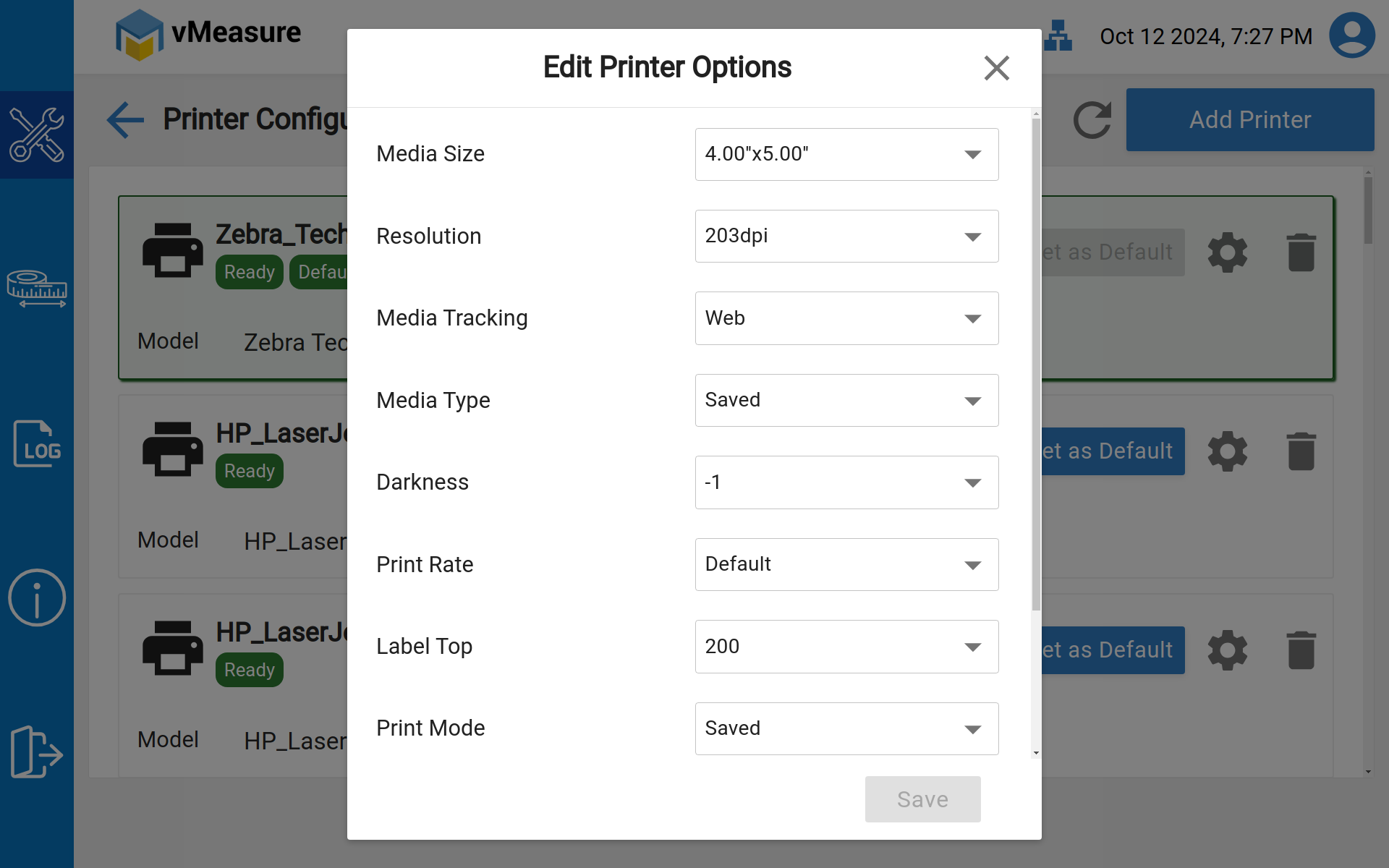Image resolution: width=1389 pixels, height=868 pixels.
Task: Open the LOG sidebar icon
Action: click(36, 443)
